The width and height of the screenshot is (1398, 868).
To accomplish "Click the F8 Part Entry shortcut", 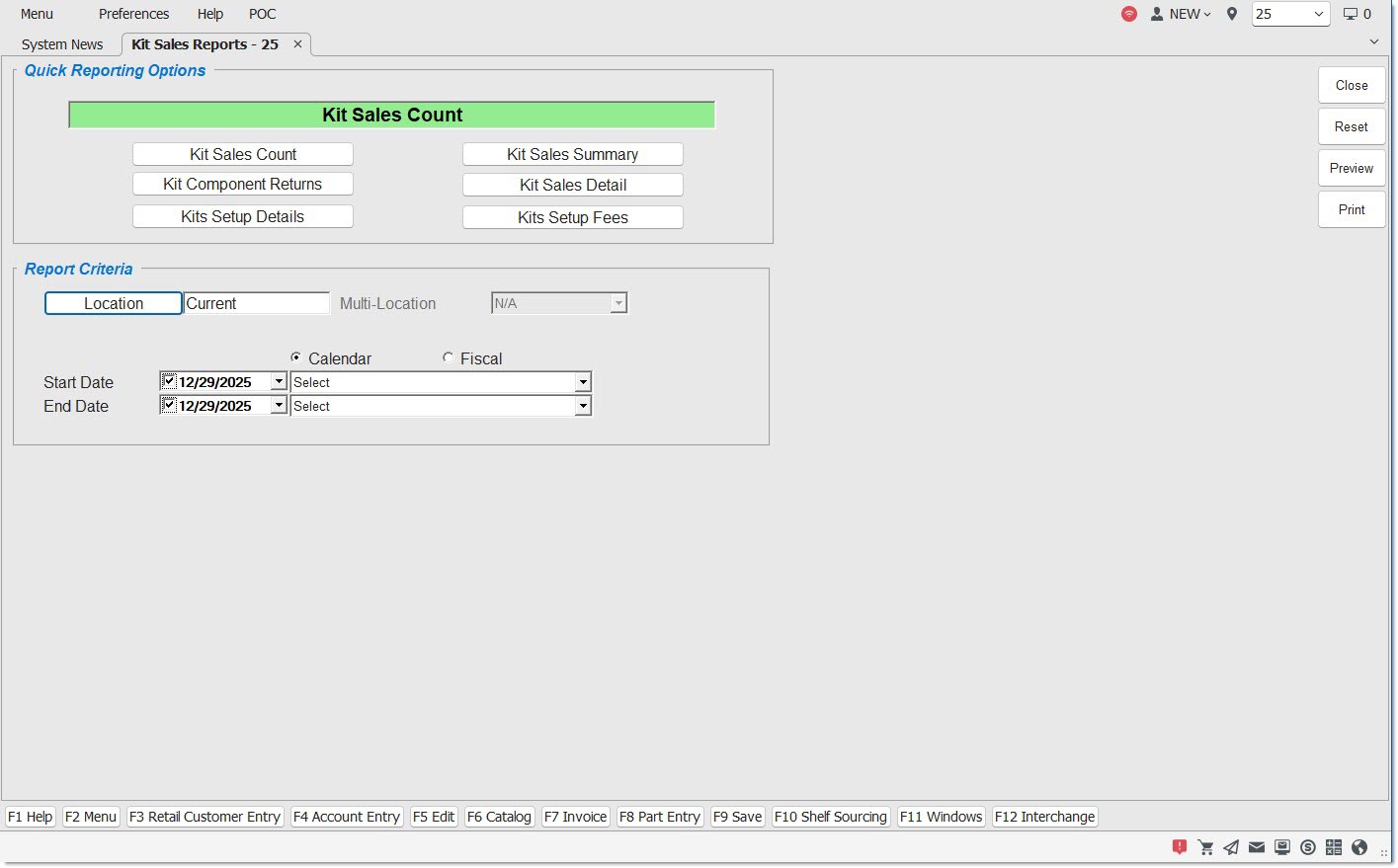I will (x=659, y=817).
